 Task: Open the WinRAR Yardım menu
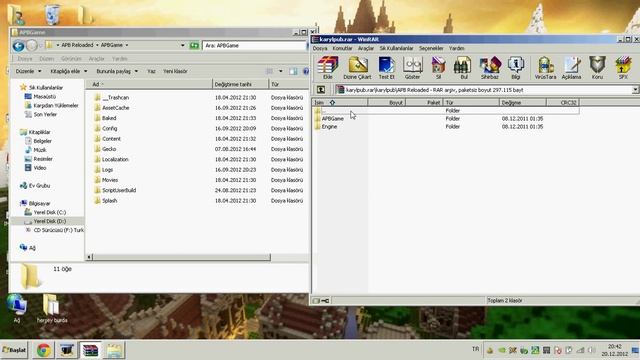[x=456, y=48]
